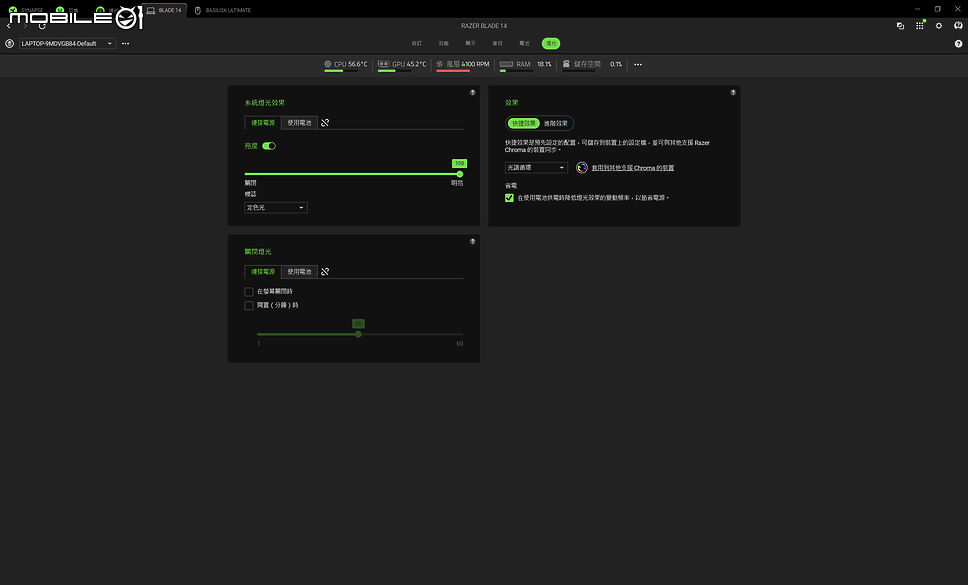Open help for the 效果 panel

pos(733,93)
